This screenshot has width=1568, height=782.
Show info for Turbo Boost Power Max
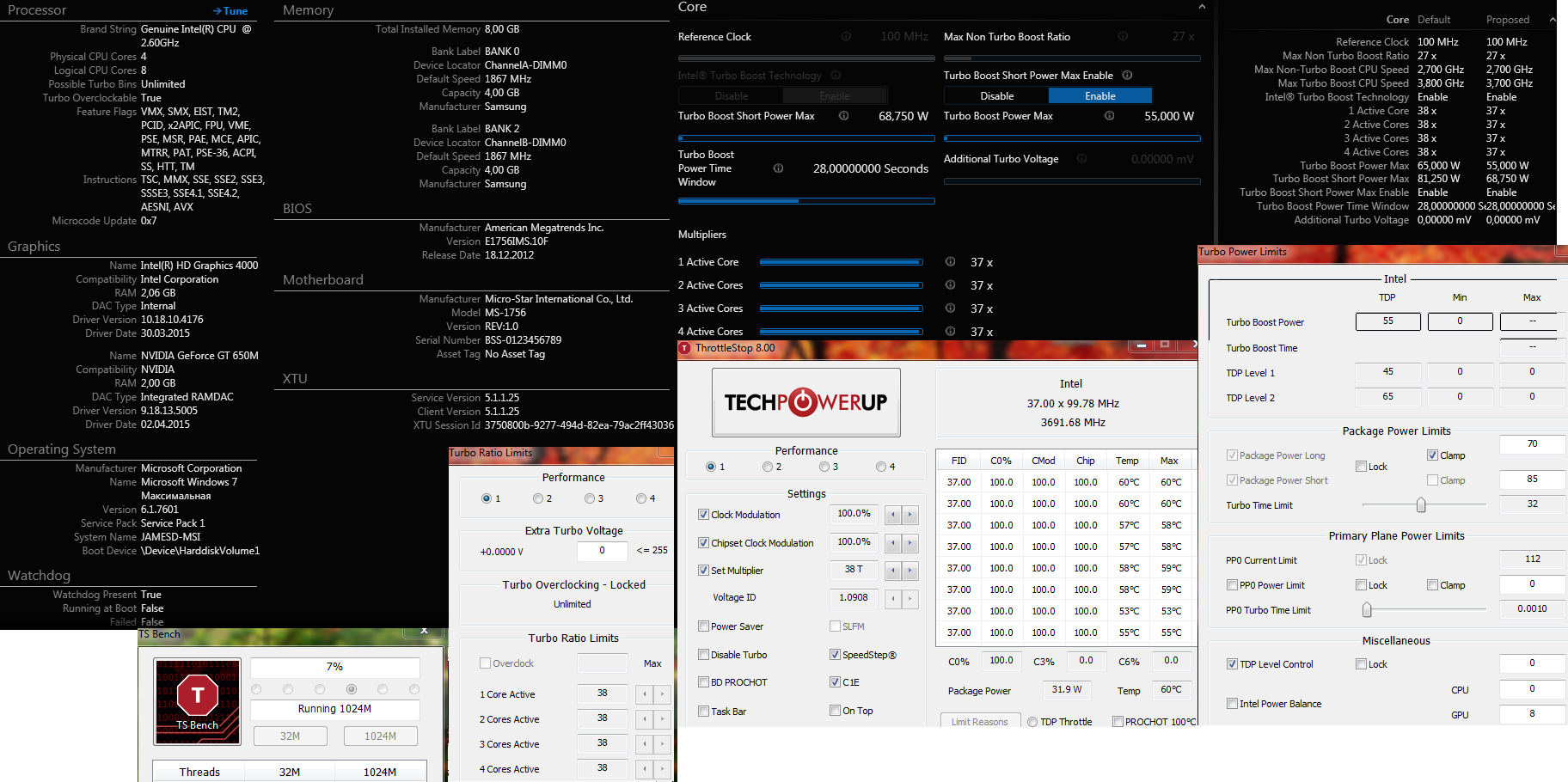coord(1109,115)
